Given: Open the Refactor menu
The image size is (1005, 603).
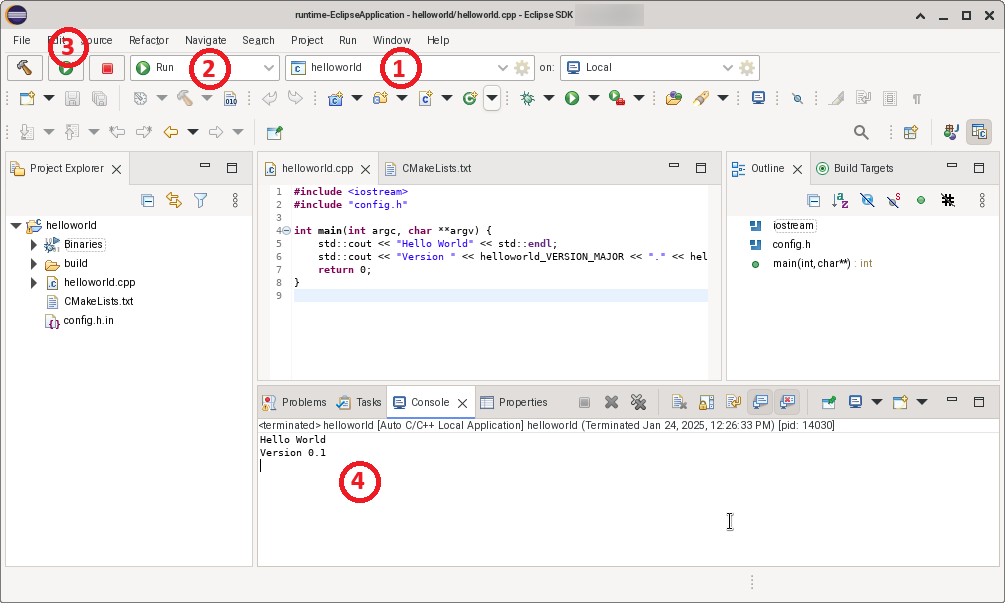Looking at the screenshot, I should 149,40.
